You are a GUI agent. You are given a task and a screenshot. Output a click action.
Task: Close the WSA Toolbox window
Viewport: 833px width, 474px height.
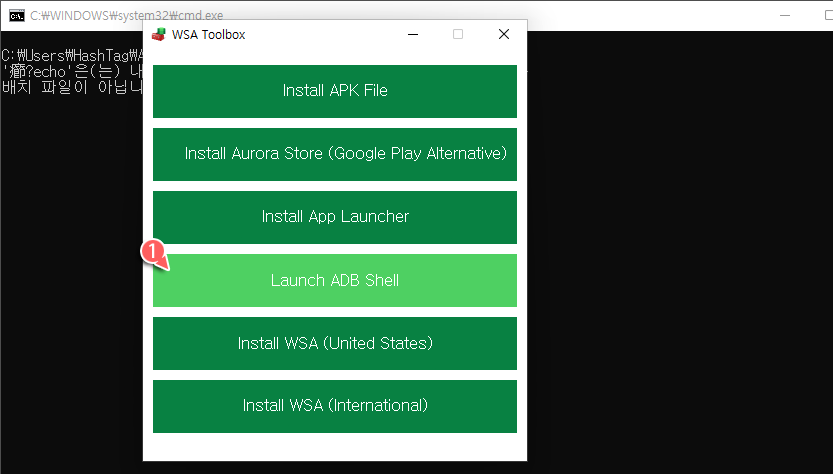pyautogui.click(x=504, y=35)
